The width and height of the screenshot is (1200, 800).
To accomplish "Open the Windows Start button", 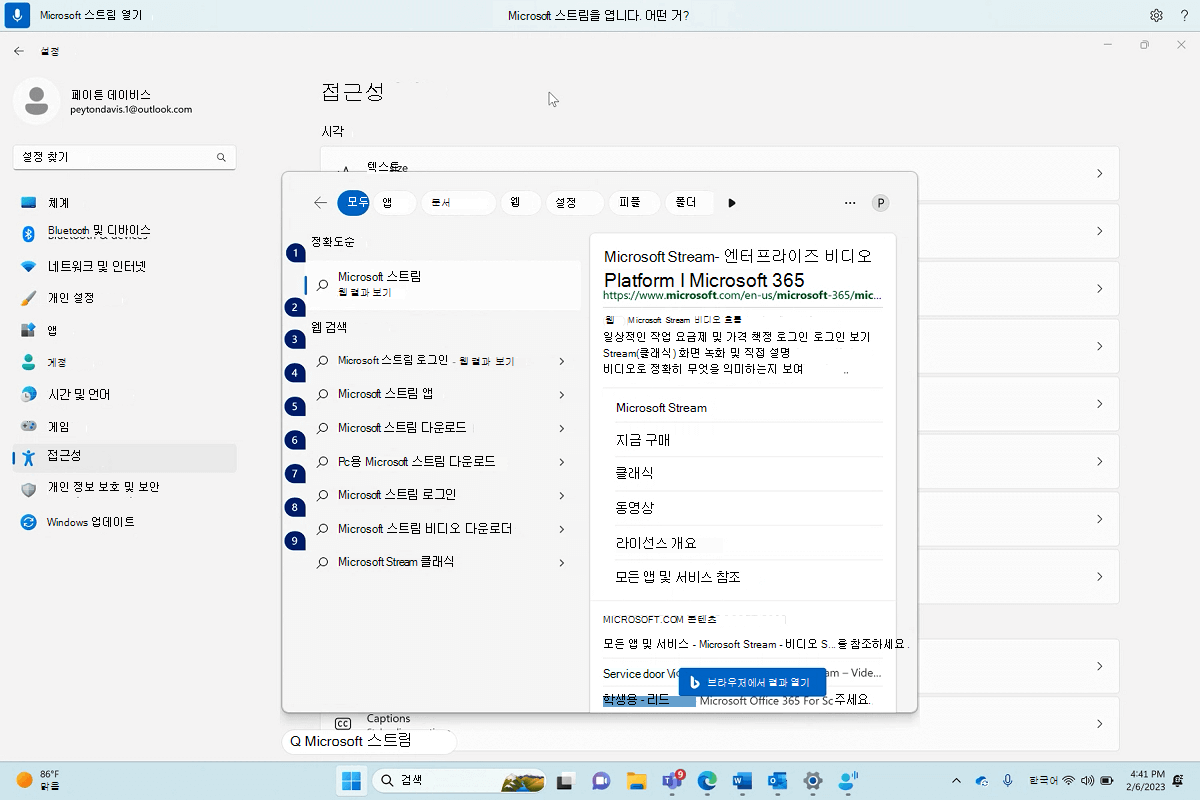I will pos(351,781).
